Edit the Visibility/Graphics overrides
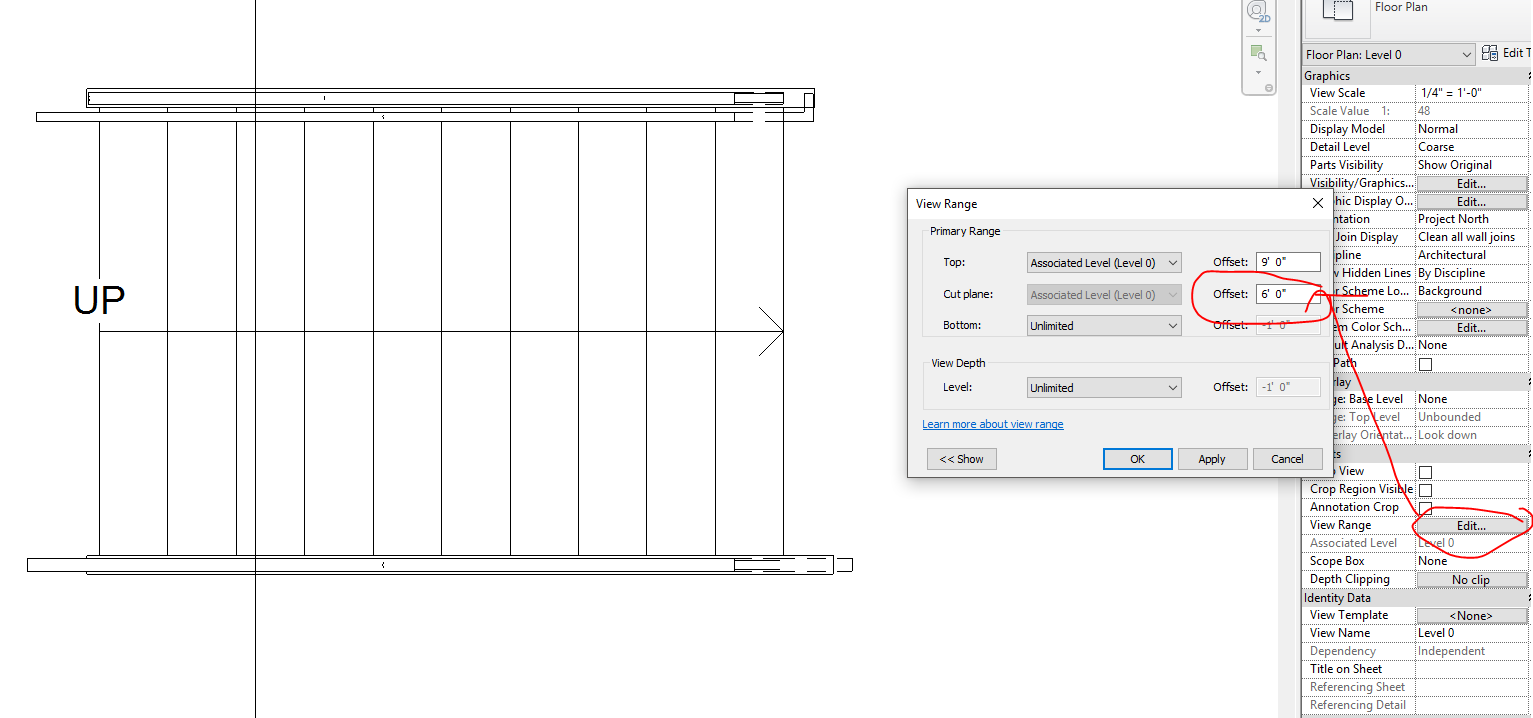This screenshot has height=718, width=1533. (1471, 182)
